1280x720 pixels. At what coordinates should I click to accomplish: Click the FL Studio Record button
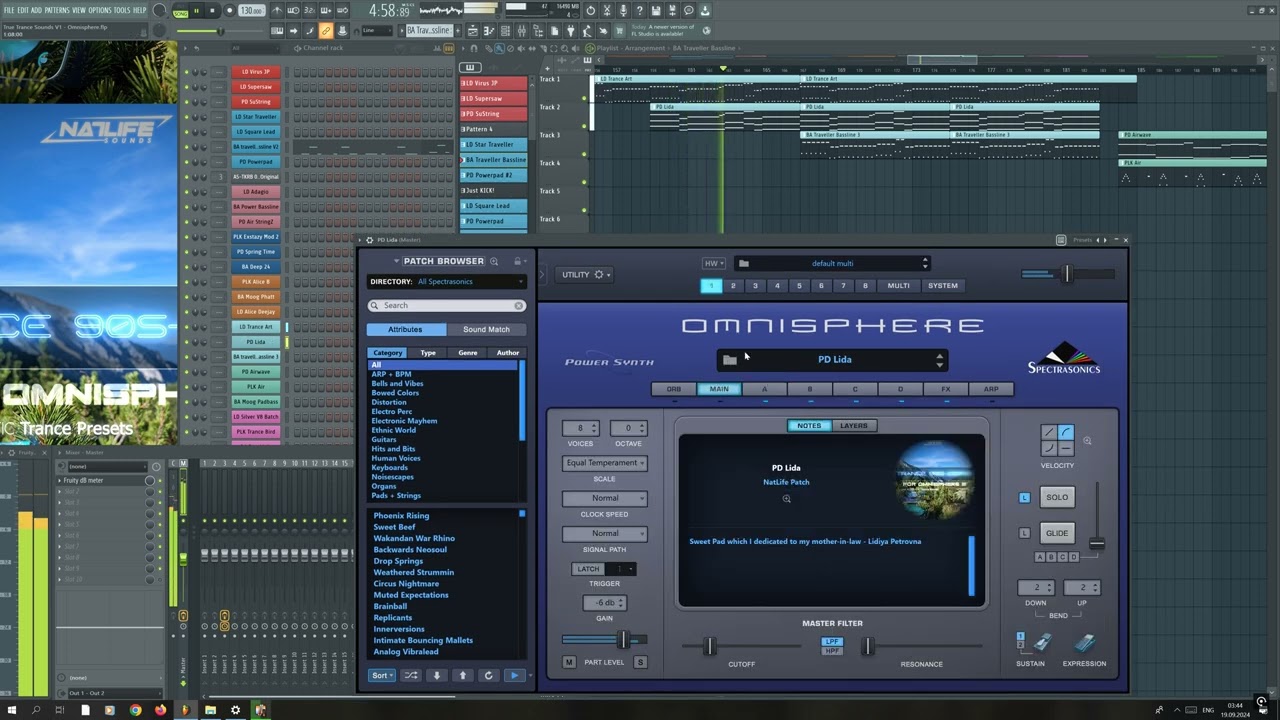point(228,11)
